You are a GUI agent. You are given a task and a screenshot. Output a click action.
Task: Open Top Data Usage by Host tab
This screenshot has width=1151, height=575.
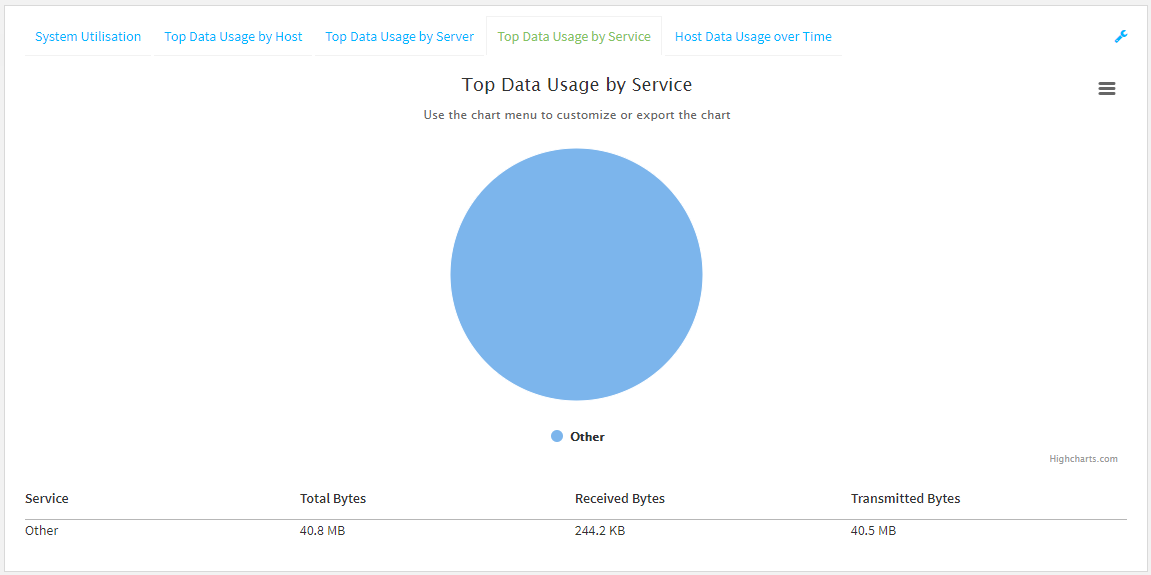233,37
